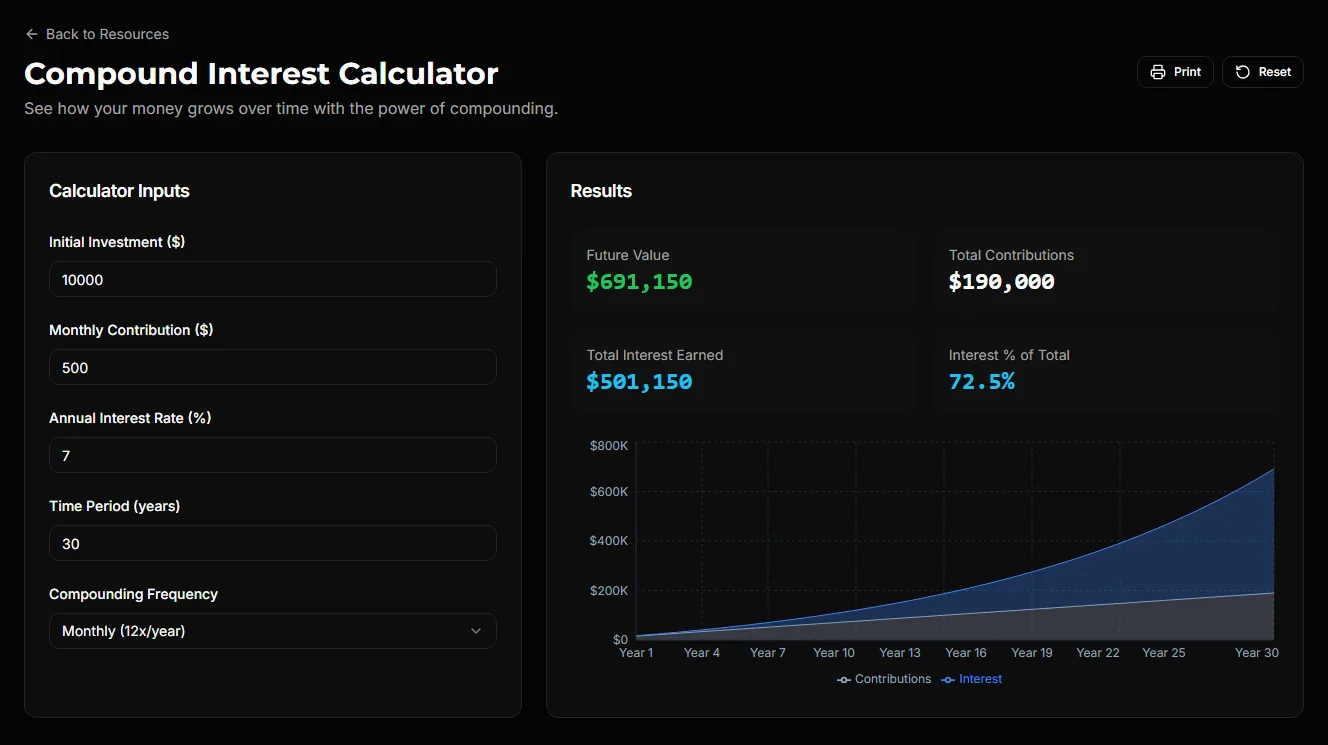Viewport: 1328px width, 745px height.
Task: Click the Year 1 axis label
Action: click(x=636, y=653)
